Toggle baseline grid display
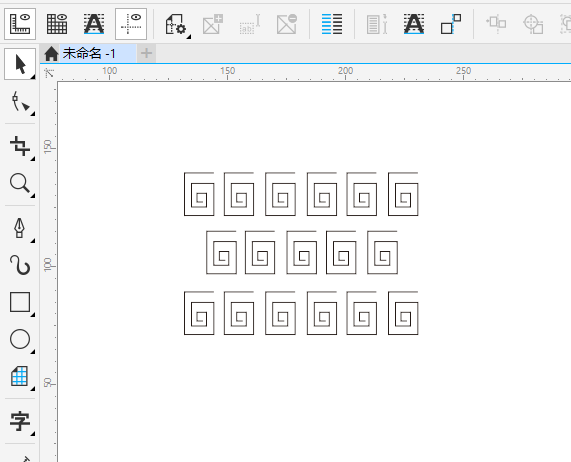571x462 pixels. [94, 24]
